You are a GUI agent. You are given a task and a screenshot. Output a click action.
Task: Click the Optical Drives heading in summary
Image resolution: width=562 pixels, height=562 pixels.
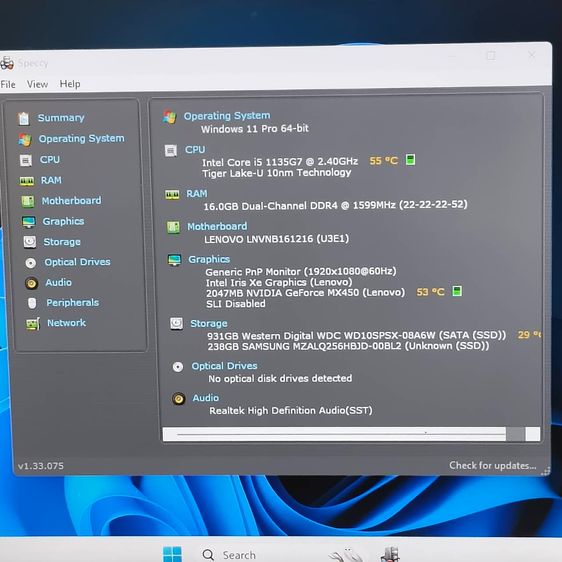point(224,366)
